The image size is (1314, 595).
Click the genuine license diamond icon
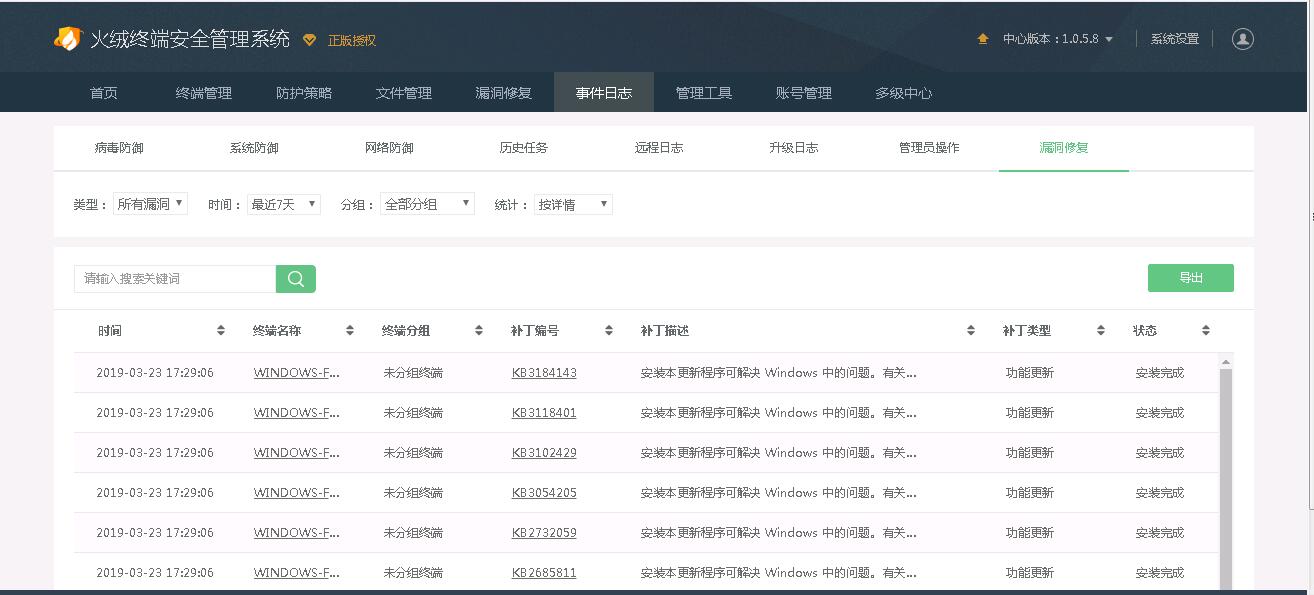(x=309, y=40)
